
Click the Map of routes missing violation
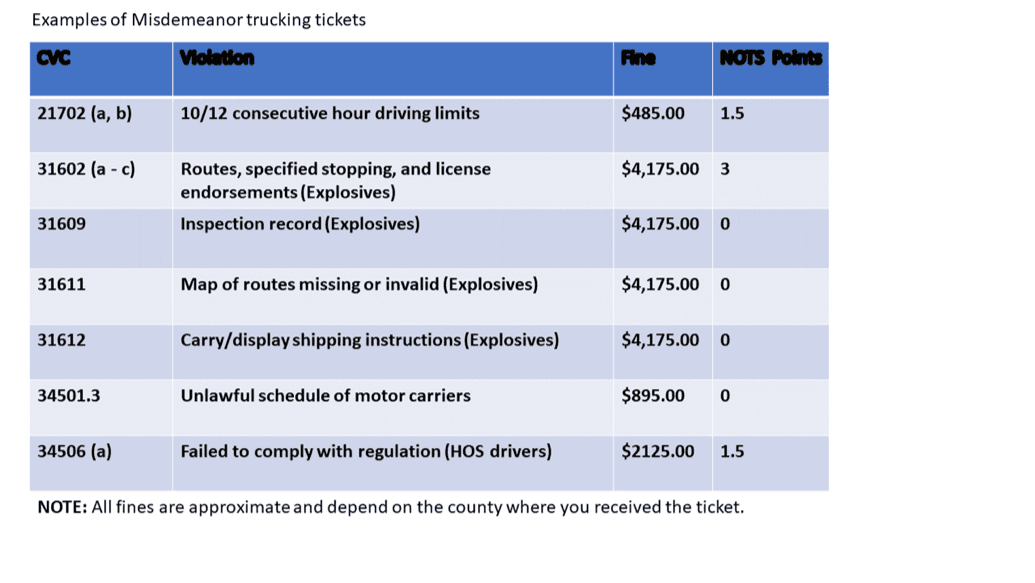[x=358, y=284]
